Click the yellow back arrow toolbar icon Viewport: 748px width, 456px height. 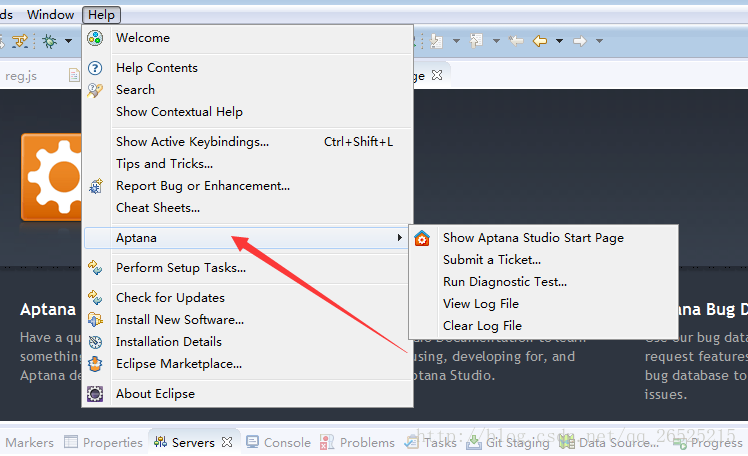[540, 41]
